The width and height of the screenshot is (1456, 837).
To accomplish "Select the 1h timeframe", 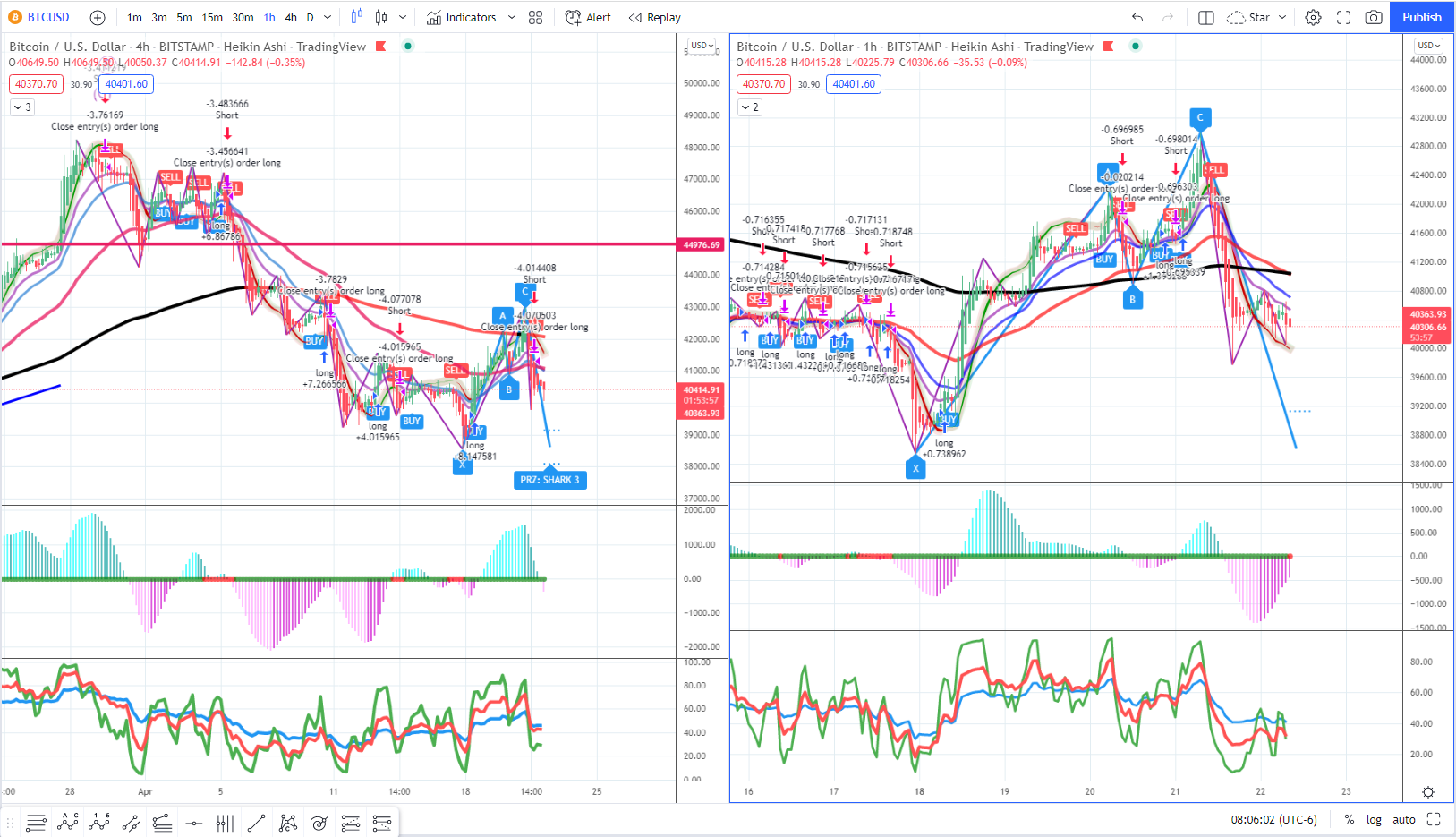I will point(269,17).
